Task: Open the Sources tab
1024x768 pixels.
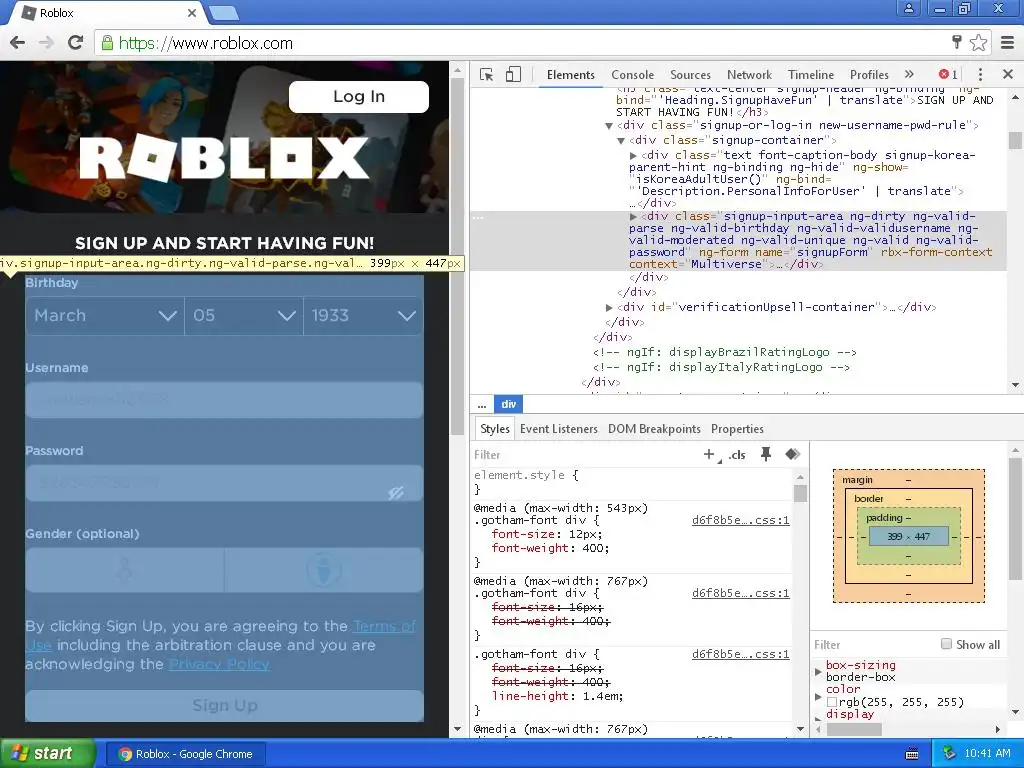Action: coord(690,74)
